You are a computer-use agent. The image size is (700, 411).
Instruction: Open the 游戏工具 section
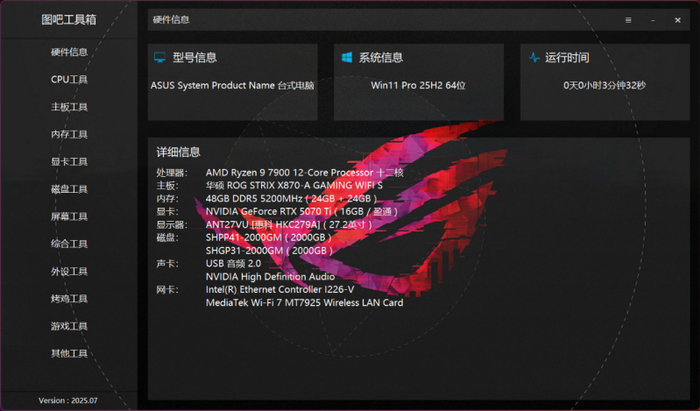tap(69, 326)
